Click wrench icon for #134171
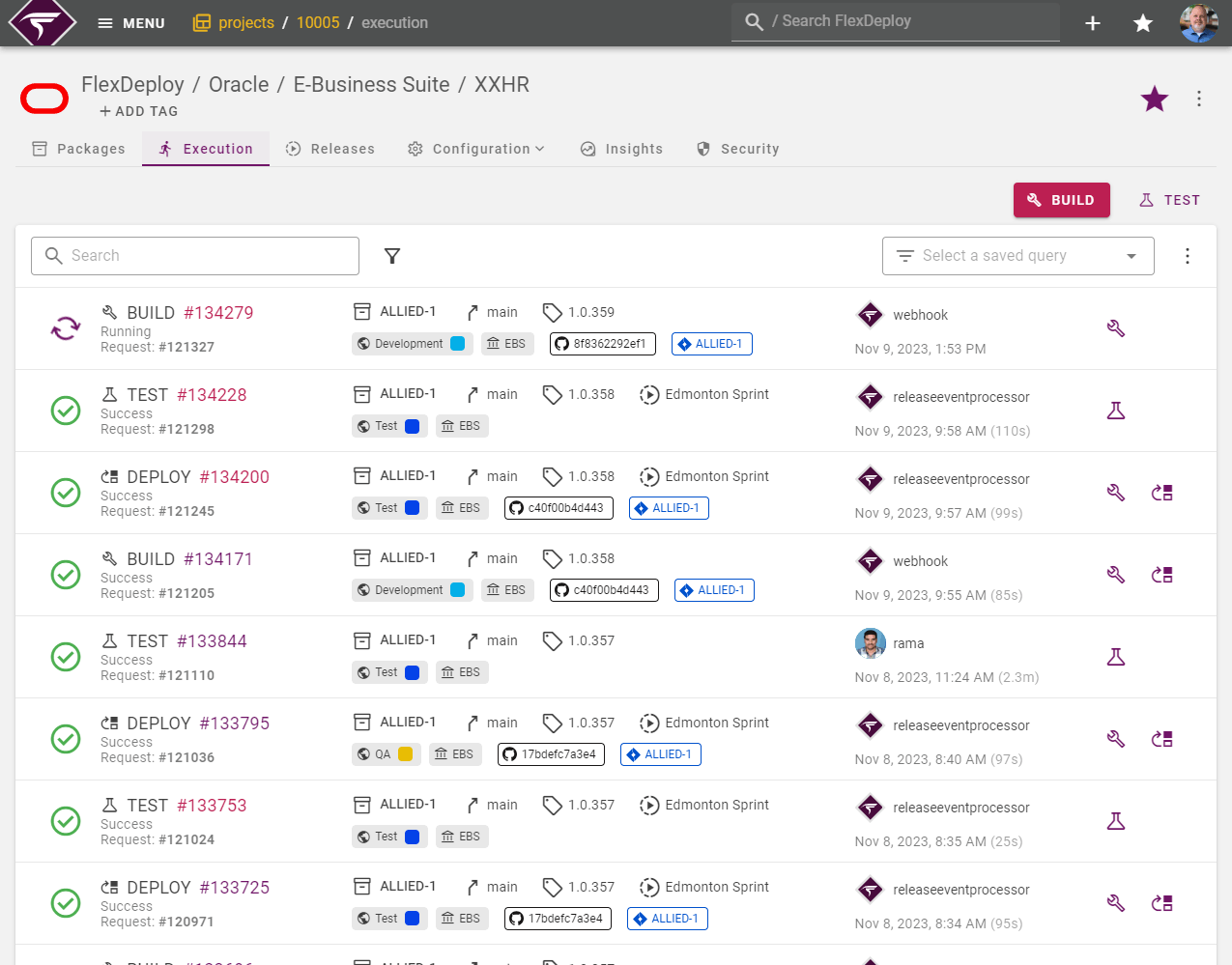 [1116, 575]
